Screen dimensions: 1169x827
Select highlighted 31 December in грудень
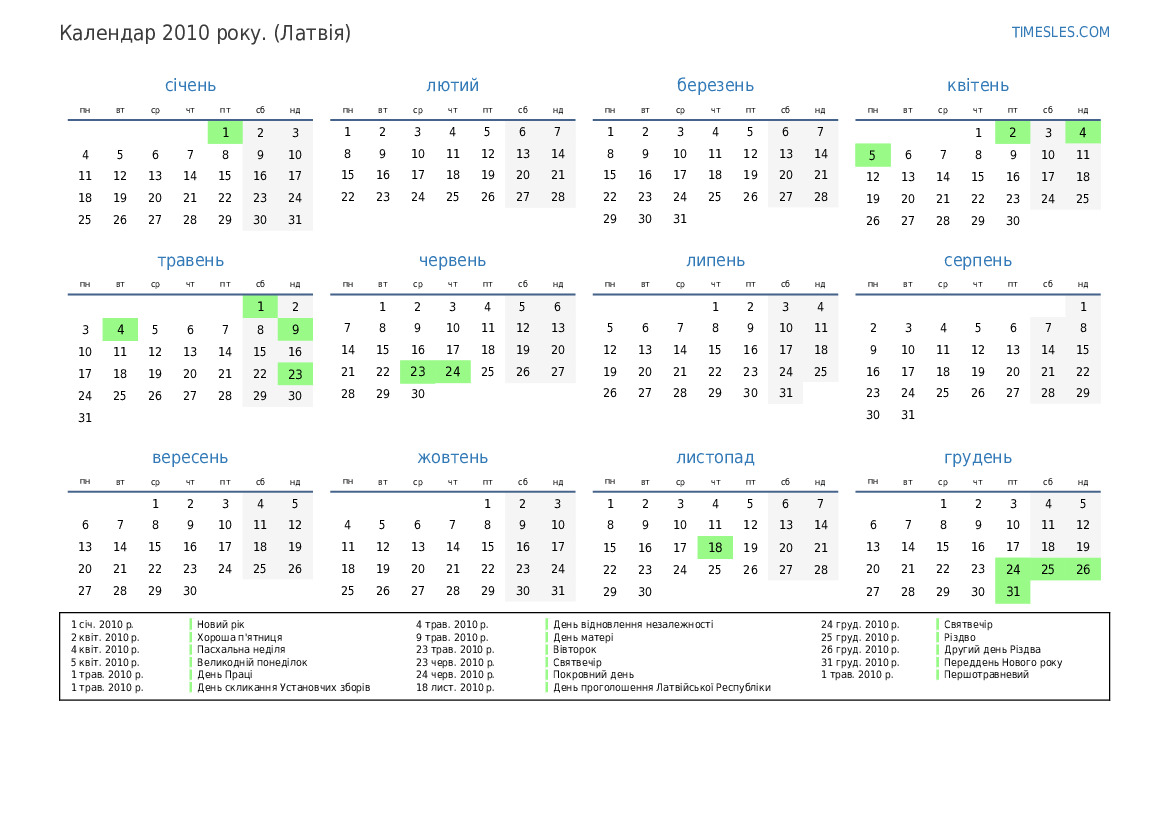click(x=1013, y=592)
